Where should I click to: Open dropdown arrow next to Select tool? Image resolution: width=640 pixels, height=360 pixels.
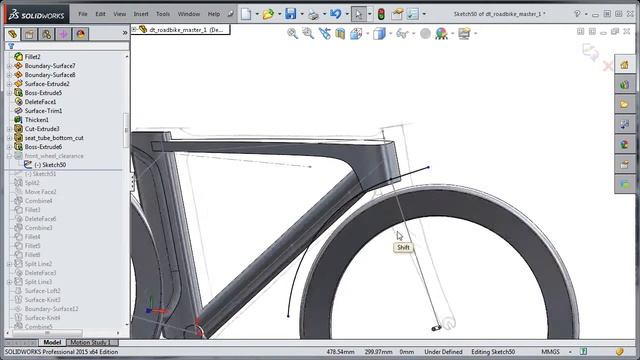pyautogui.click(x=370, y=14)
